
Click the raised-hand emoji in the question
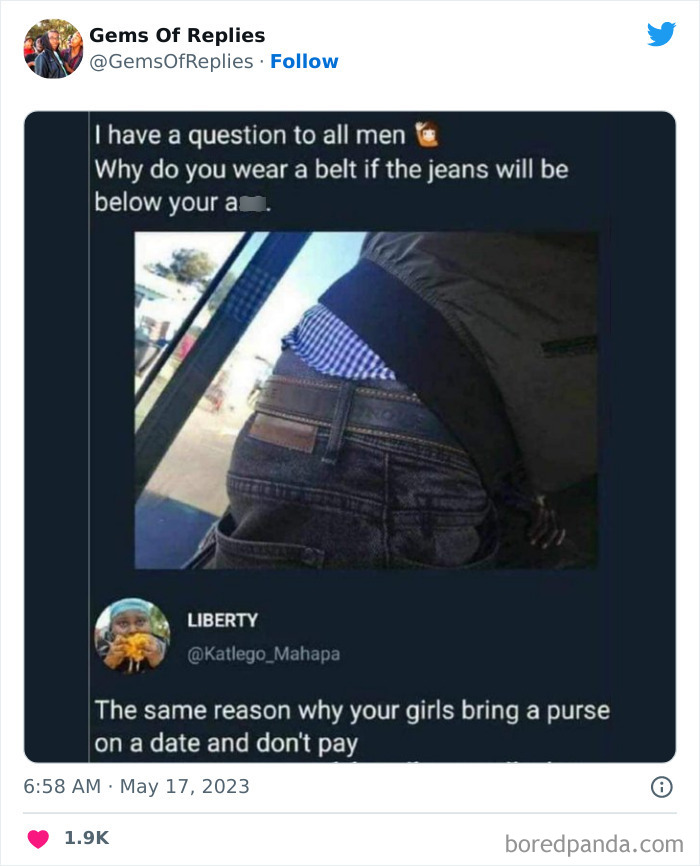click(x=427, y=134)
